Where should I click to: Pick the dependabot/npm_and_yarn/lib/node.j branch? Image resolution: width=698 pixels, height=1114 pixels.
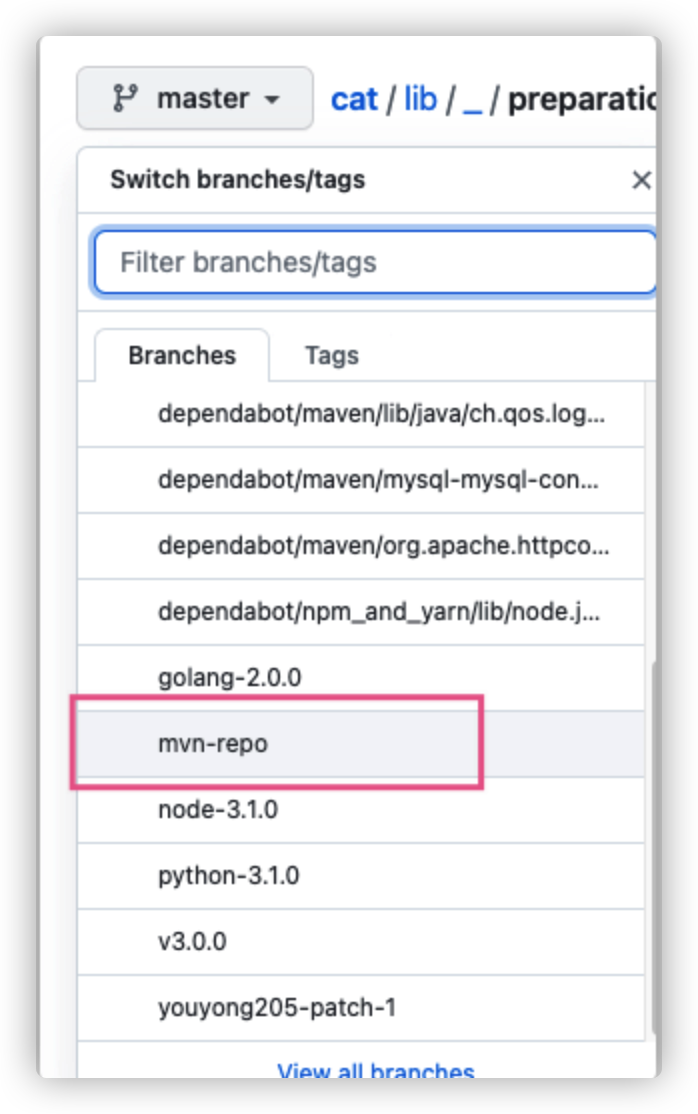point(379,612)
